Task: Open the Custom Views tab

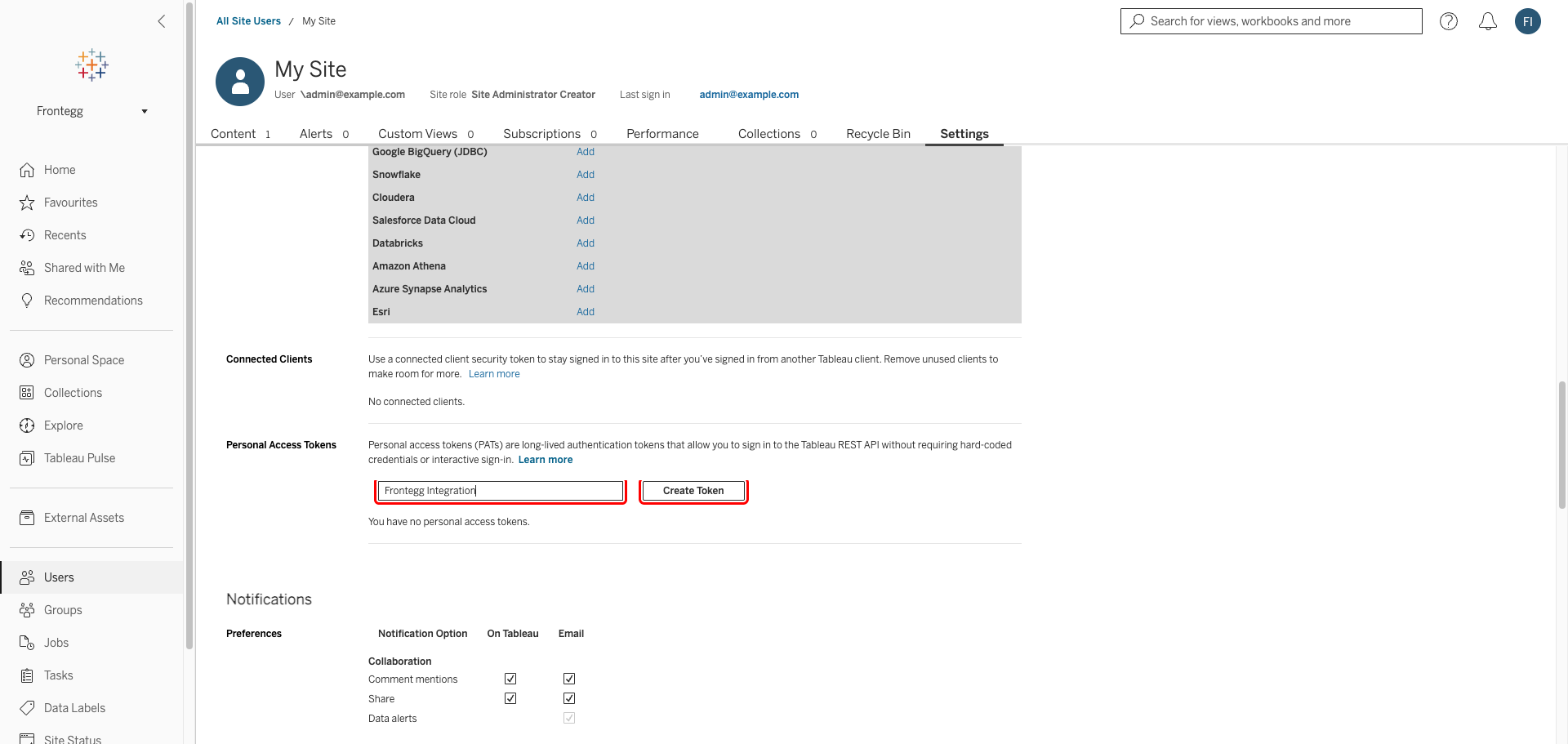Action: [x=425, y=134]
